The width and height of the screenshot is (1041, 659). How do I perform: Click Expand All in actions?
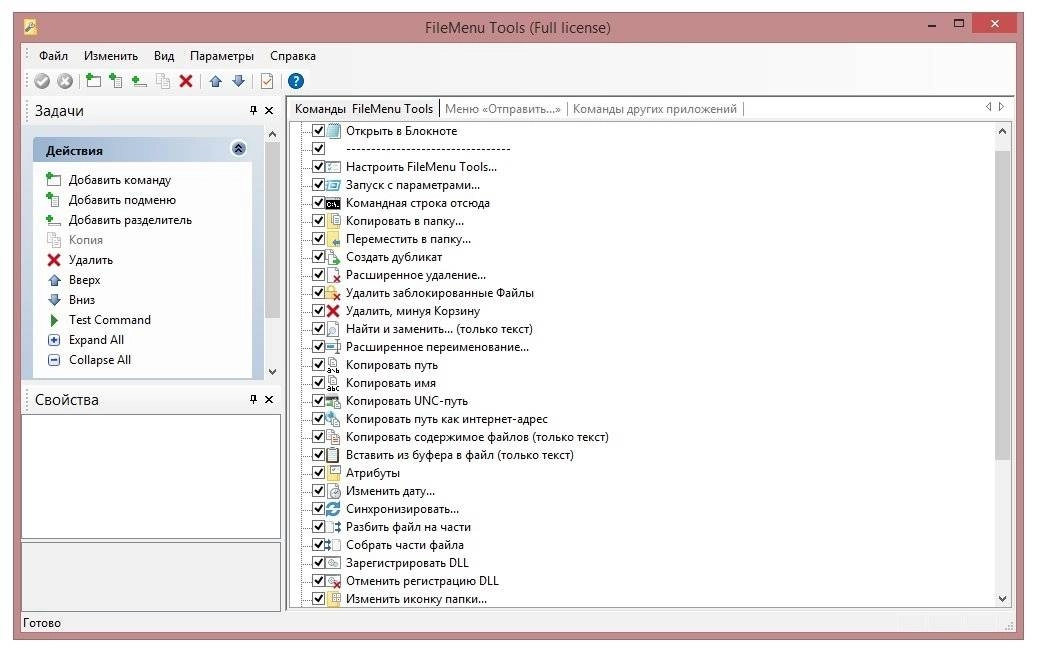point(96,340)
